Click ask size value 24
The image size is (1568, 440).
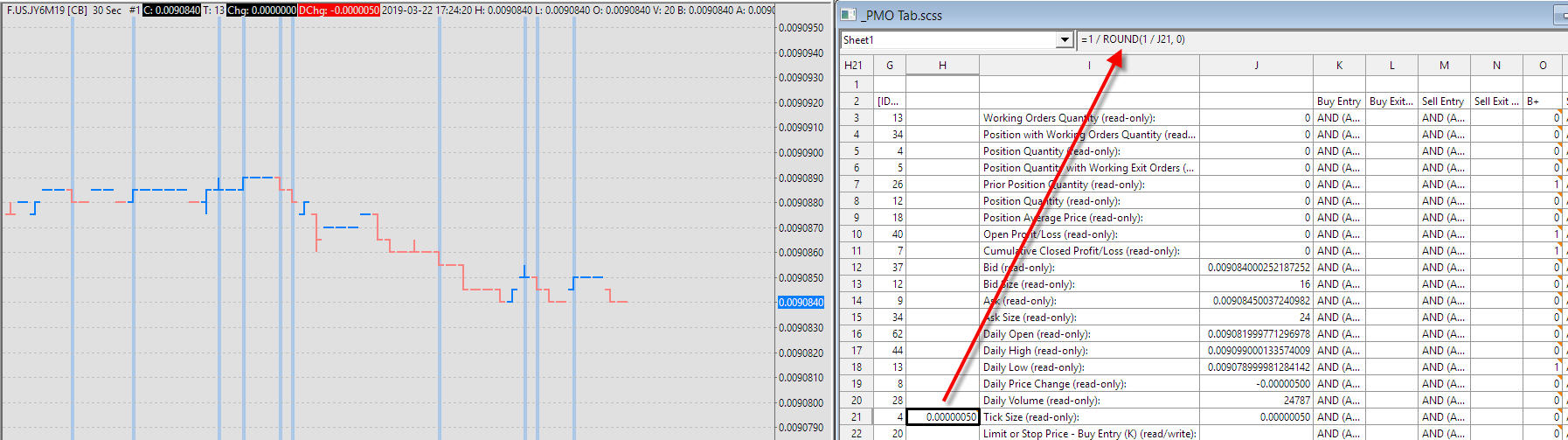(x=1256, y=318)
